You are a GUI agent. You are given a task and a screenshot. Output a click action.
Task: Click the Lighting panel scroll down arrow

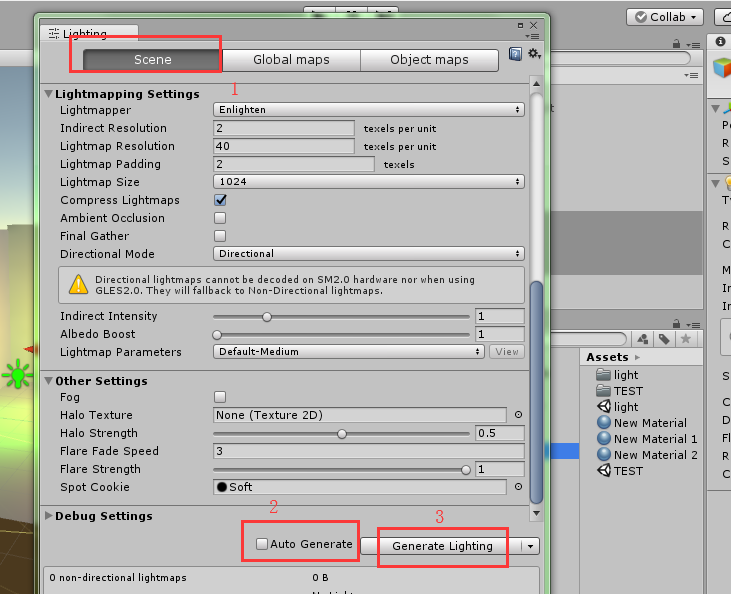[x=536, y=513]
